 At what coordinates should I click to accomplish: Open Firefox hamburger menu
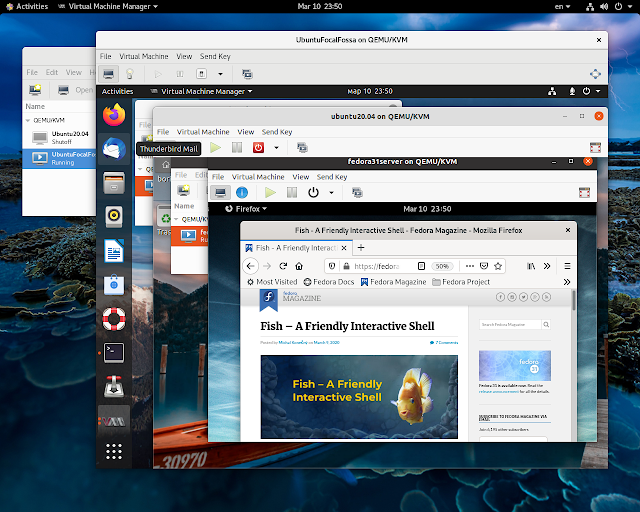click(567, 266)
